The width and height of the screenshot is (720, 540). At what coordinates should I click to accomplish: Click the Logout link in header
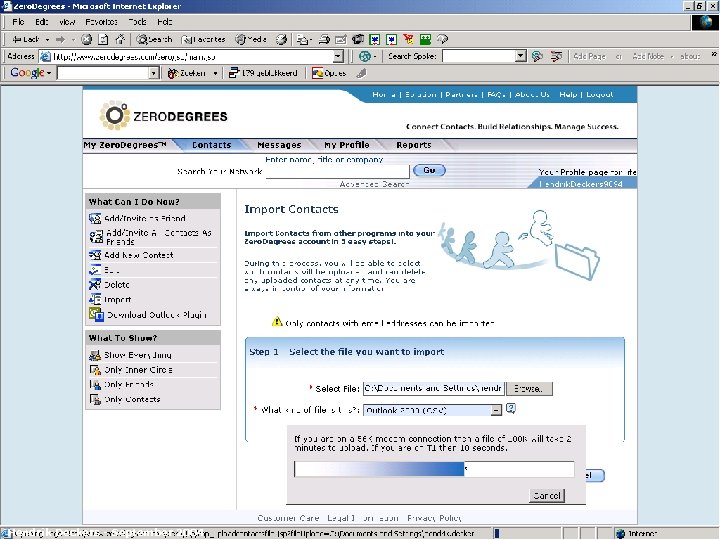(600, 95)
